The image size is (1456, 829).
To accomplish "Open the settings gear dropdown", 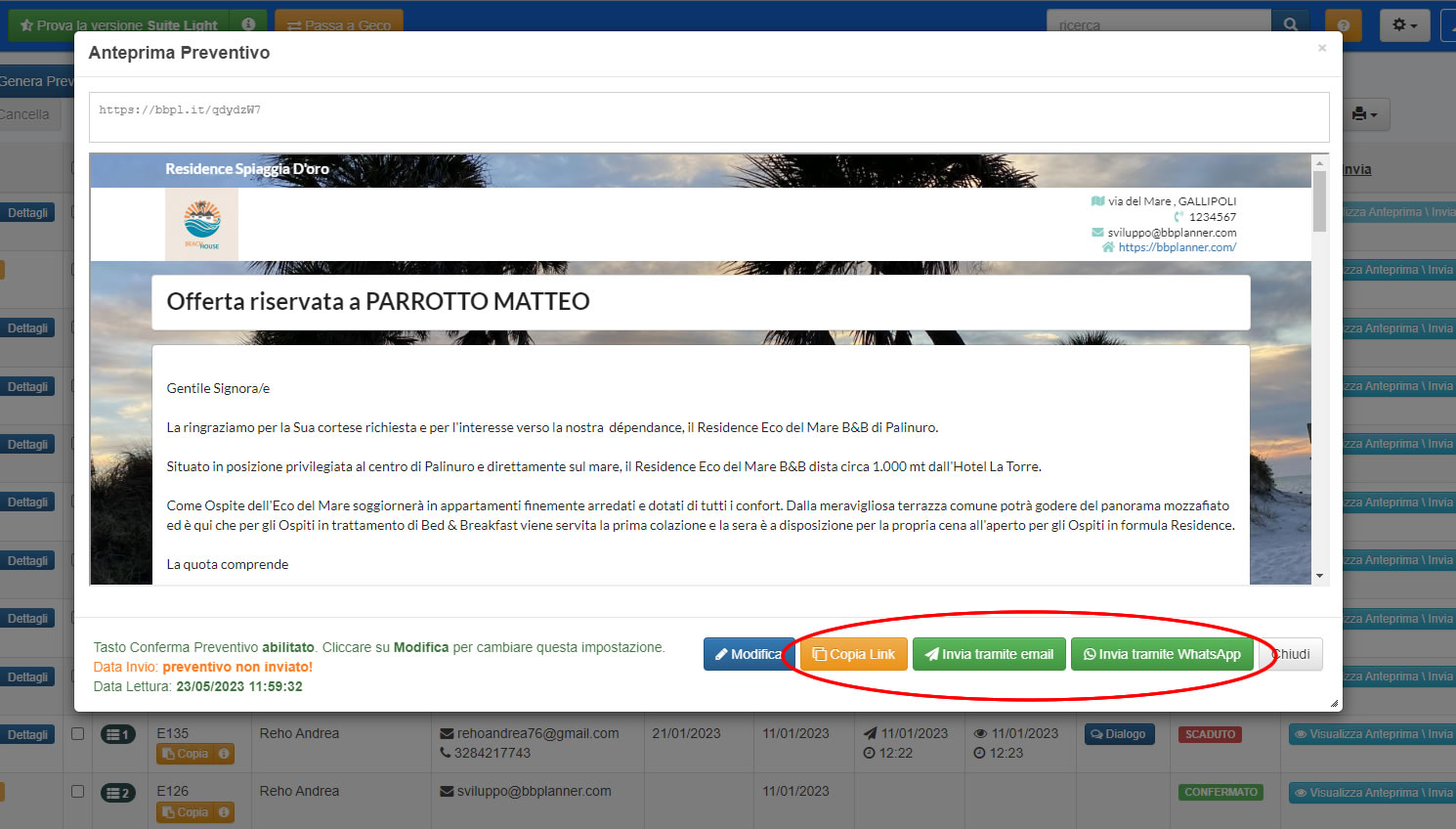I will point(1404,24).
